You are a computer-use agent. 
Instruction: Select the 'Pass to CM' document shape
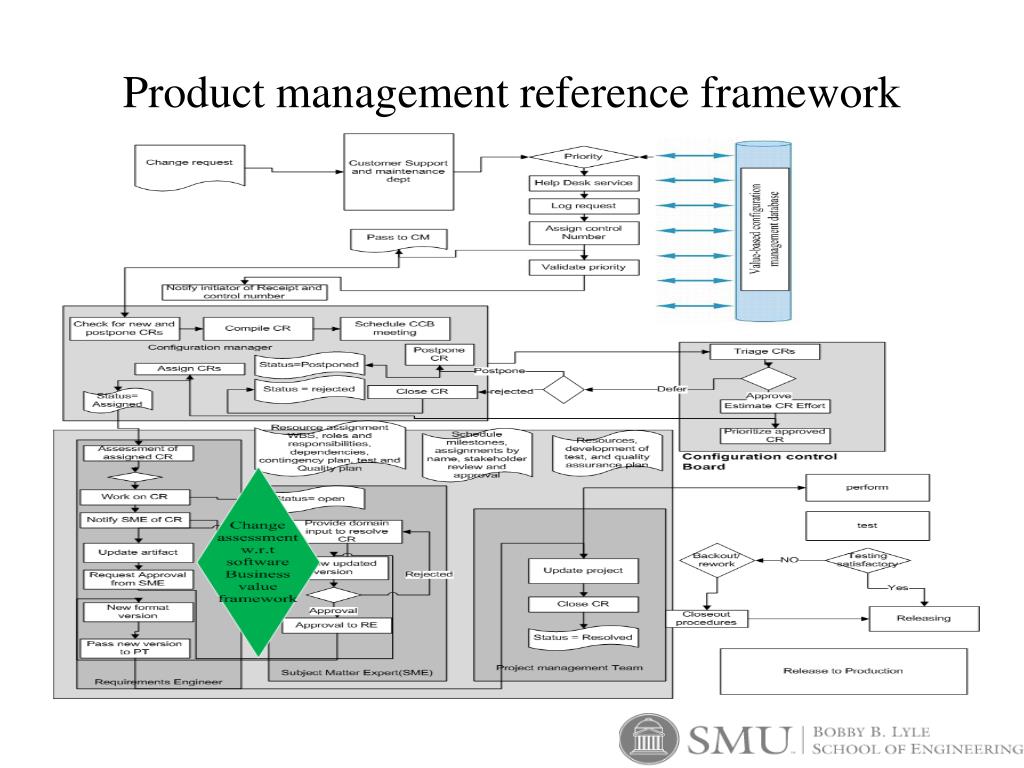point(398,239)
